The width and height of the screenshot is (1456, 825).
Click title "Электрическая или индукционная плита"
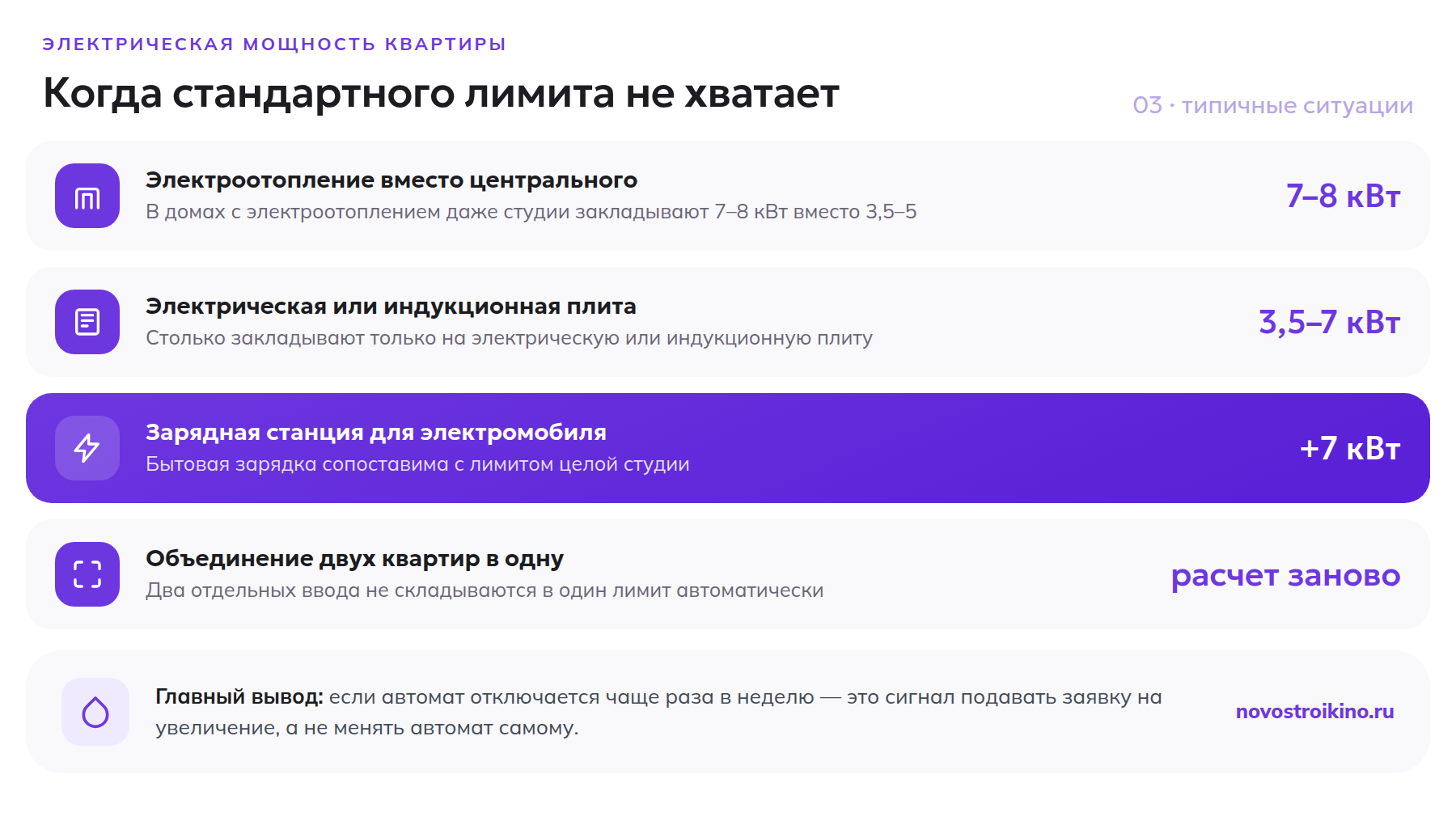(x=391, y=307)
